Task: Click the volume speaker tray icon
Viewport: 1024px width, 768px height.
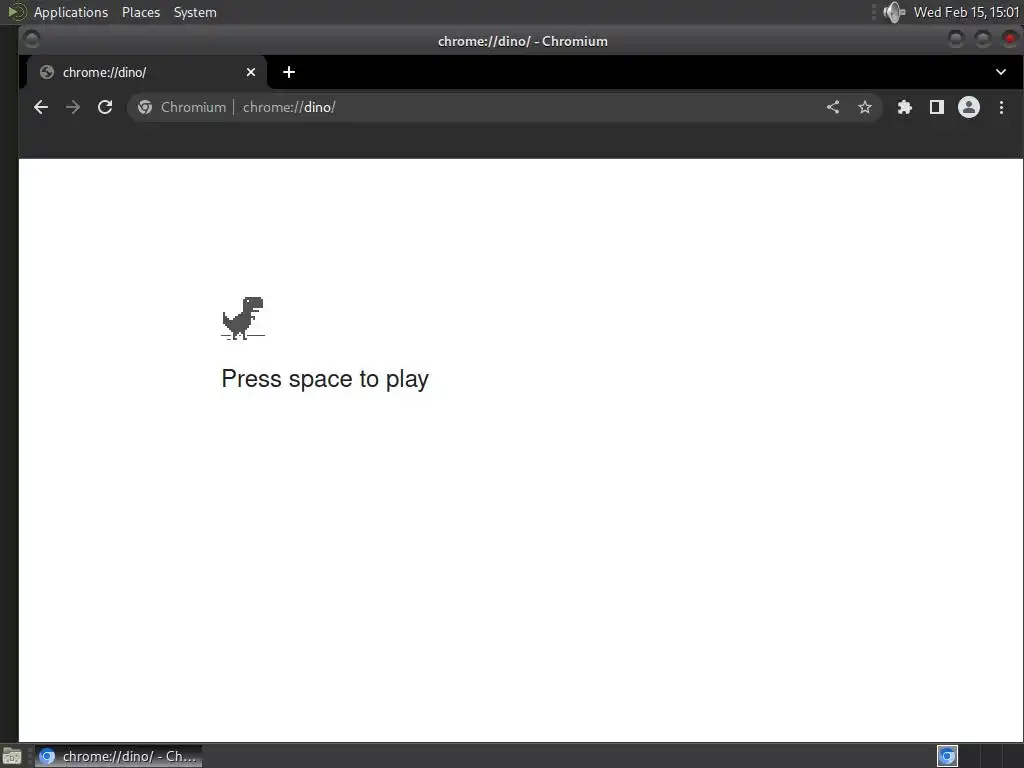Action: coord(894,12)
